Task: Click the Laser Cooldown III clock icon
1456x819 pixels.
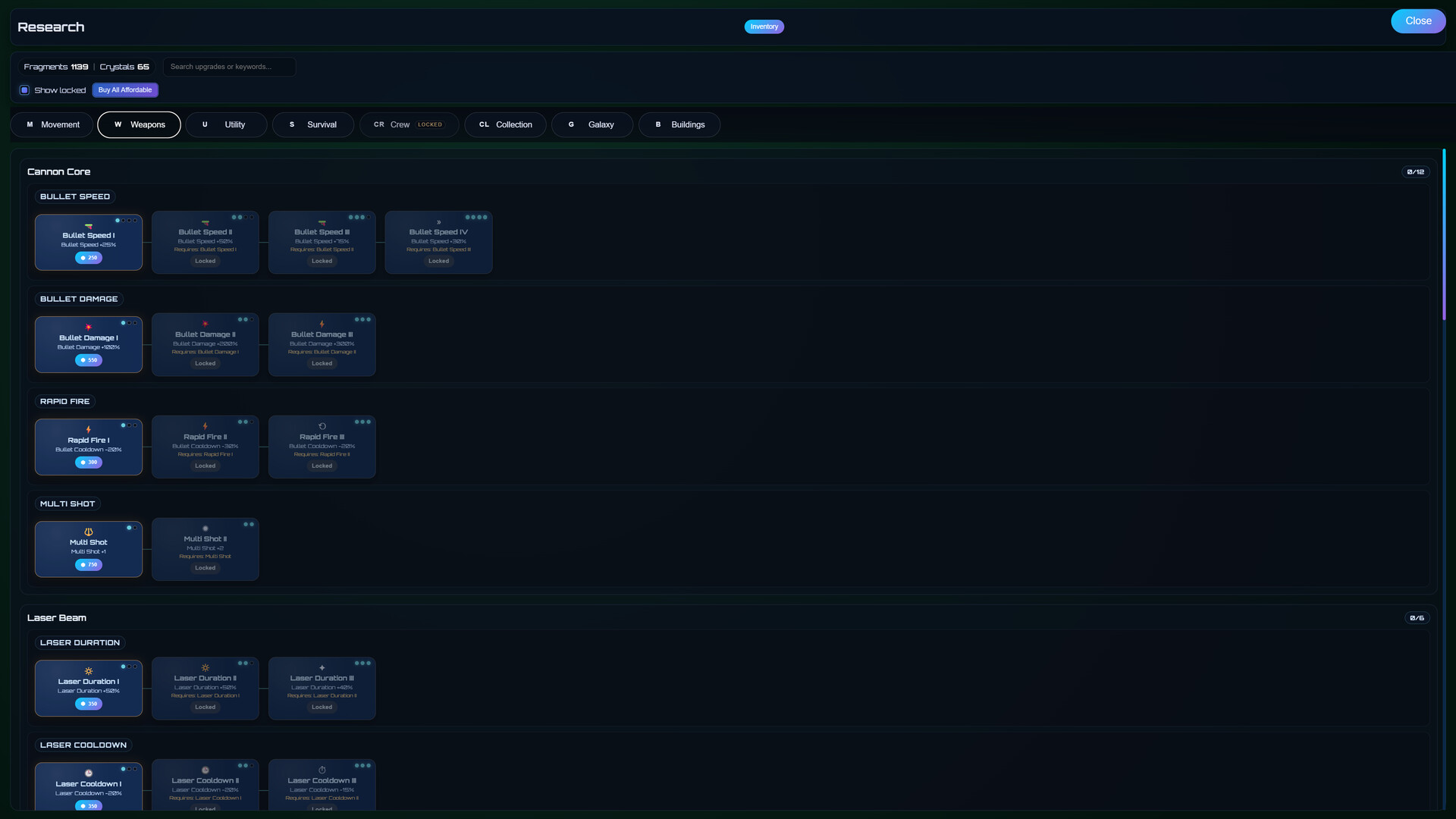Action: (322, 769)
